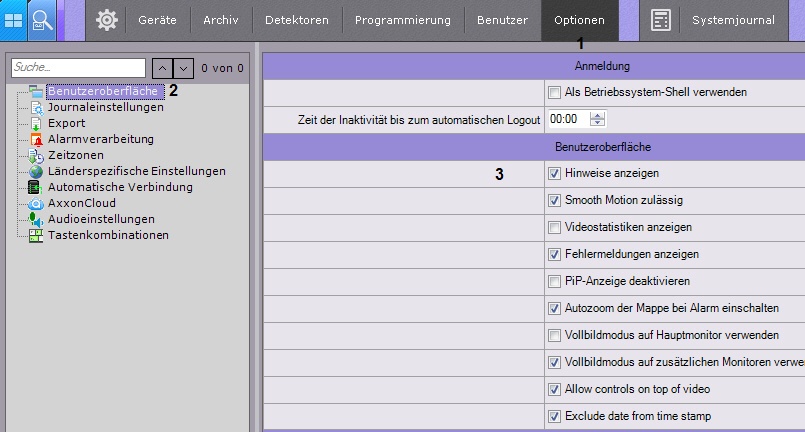The image size is (805, 432).
Task: Enable Als Betriebssystem-Shell verwenden checkbox
Action: [555, 93]
